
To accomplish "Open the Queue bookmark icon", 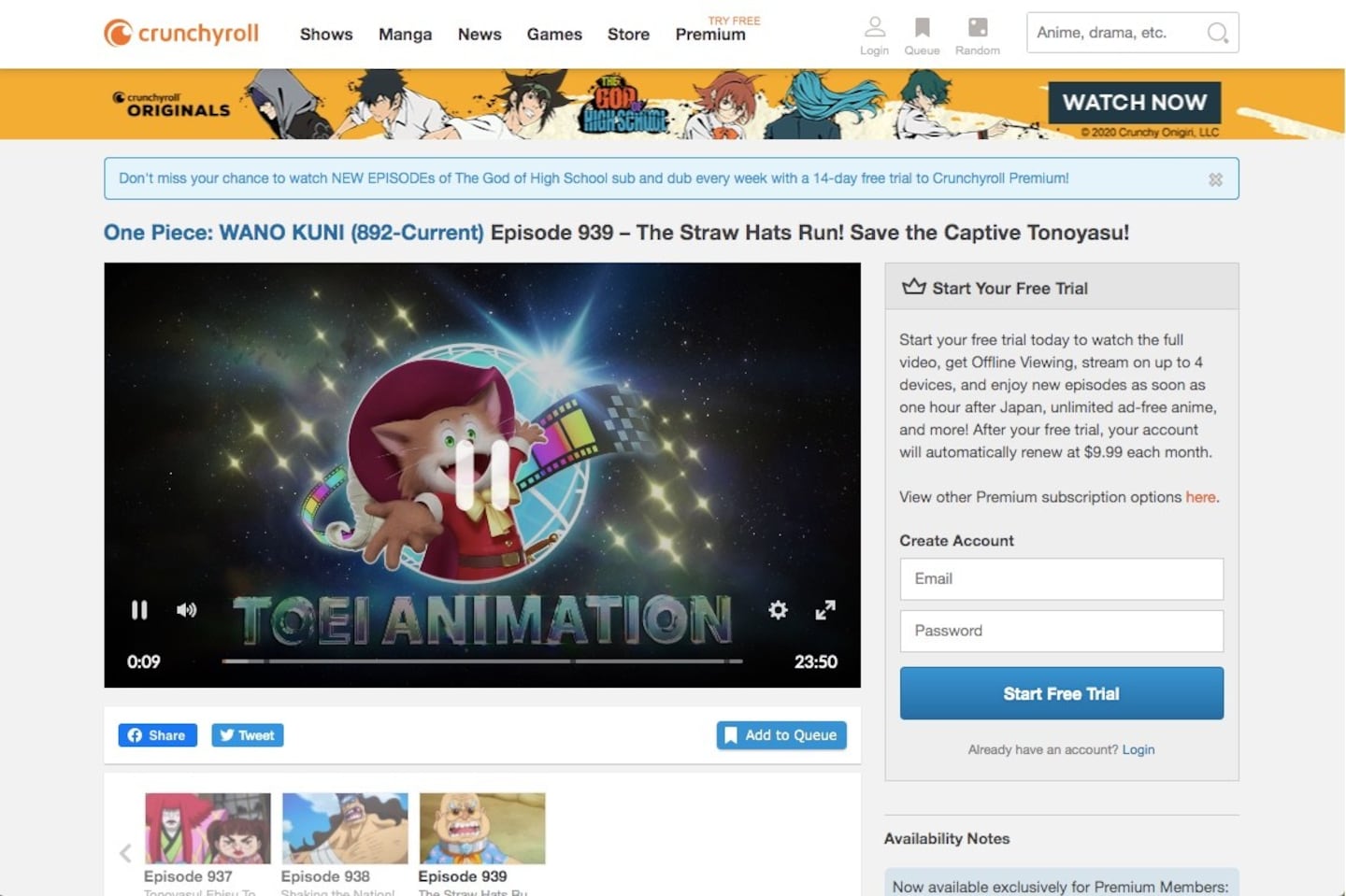I will tap(922, 27).
